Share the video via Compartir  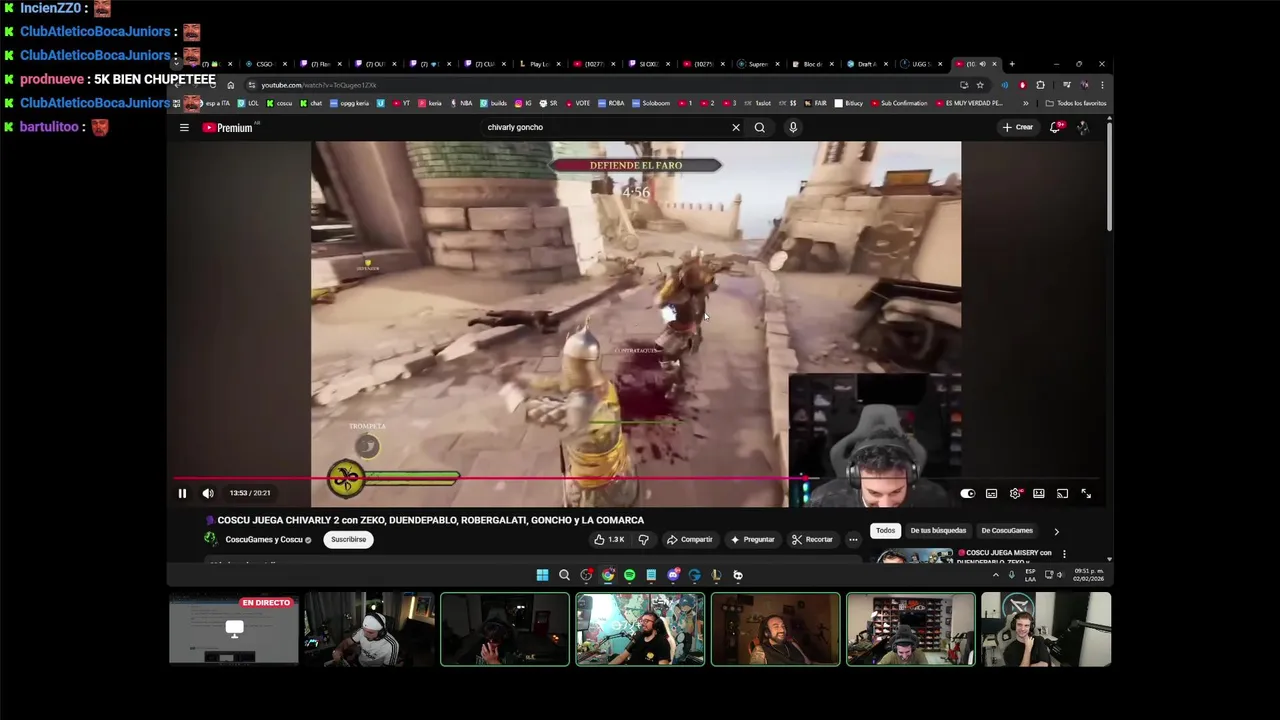[x=690, y=539]
